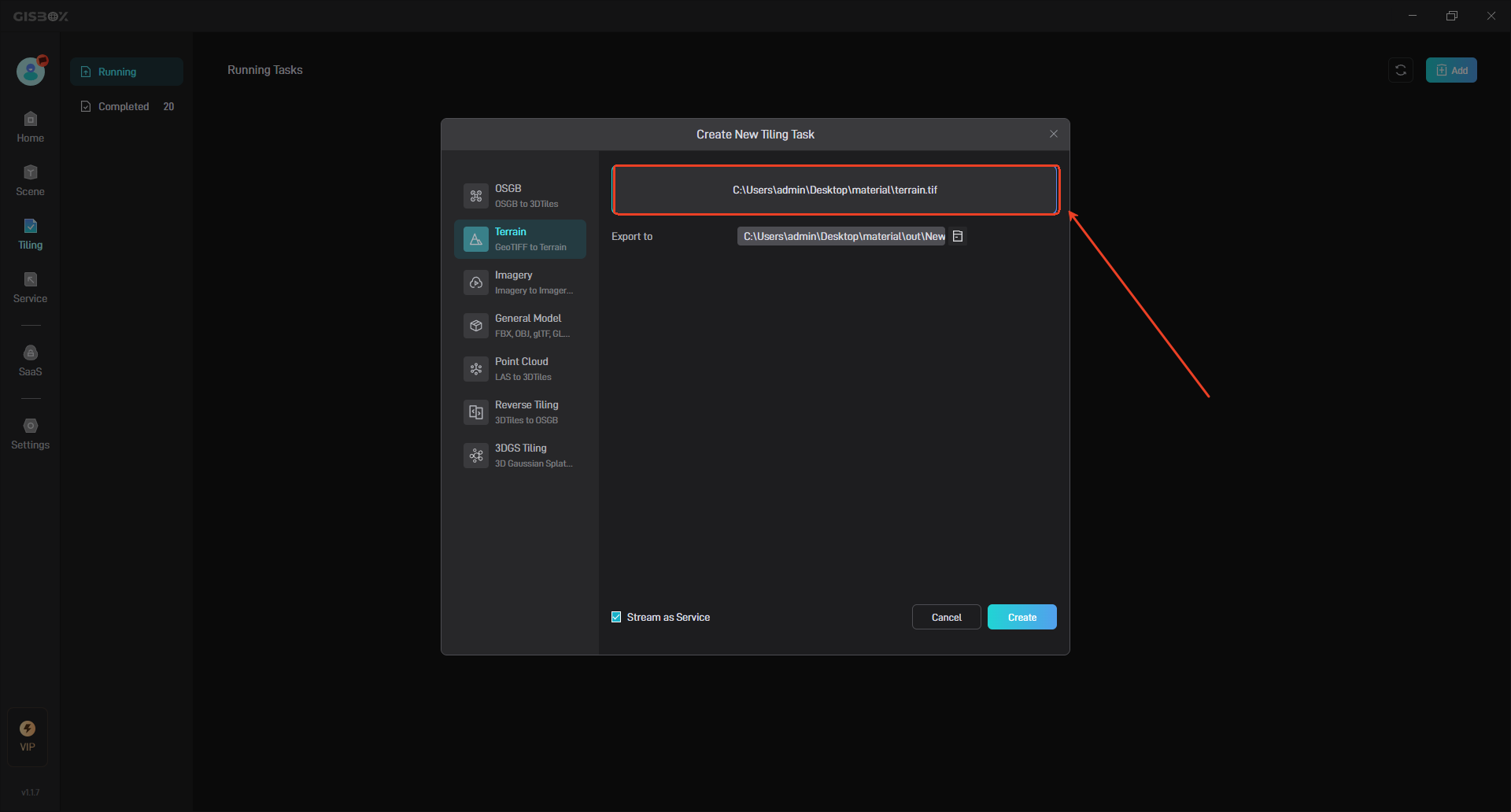Click the Completed count 20

168,106
